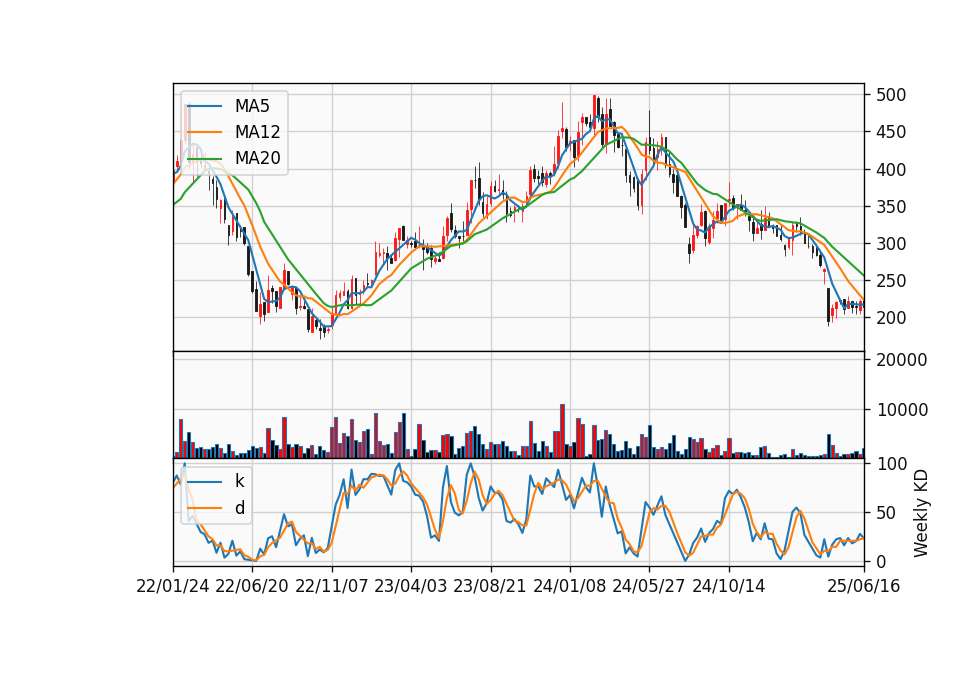Click the 450 price axis label
The width and height of the screenshot is (960, 690).
click(x=891, y=132)
